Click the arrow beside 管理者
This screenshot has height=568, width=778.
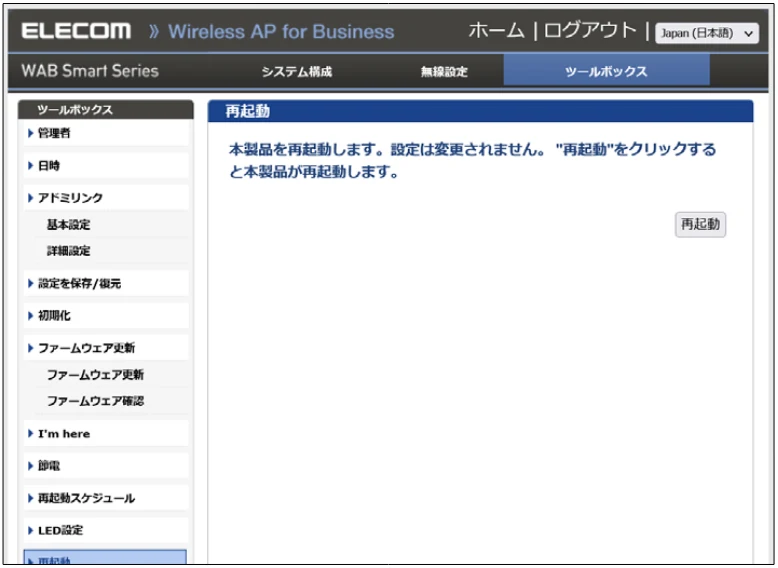coord(31,133)
